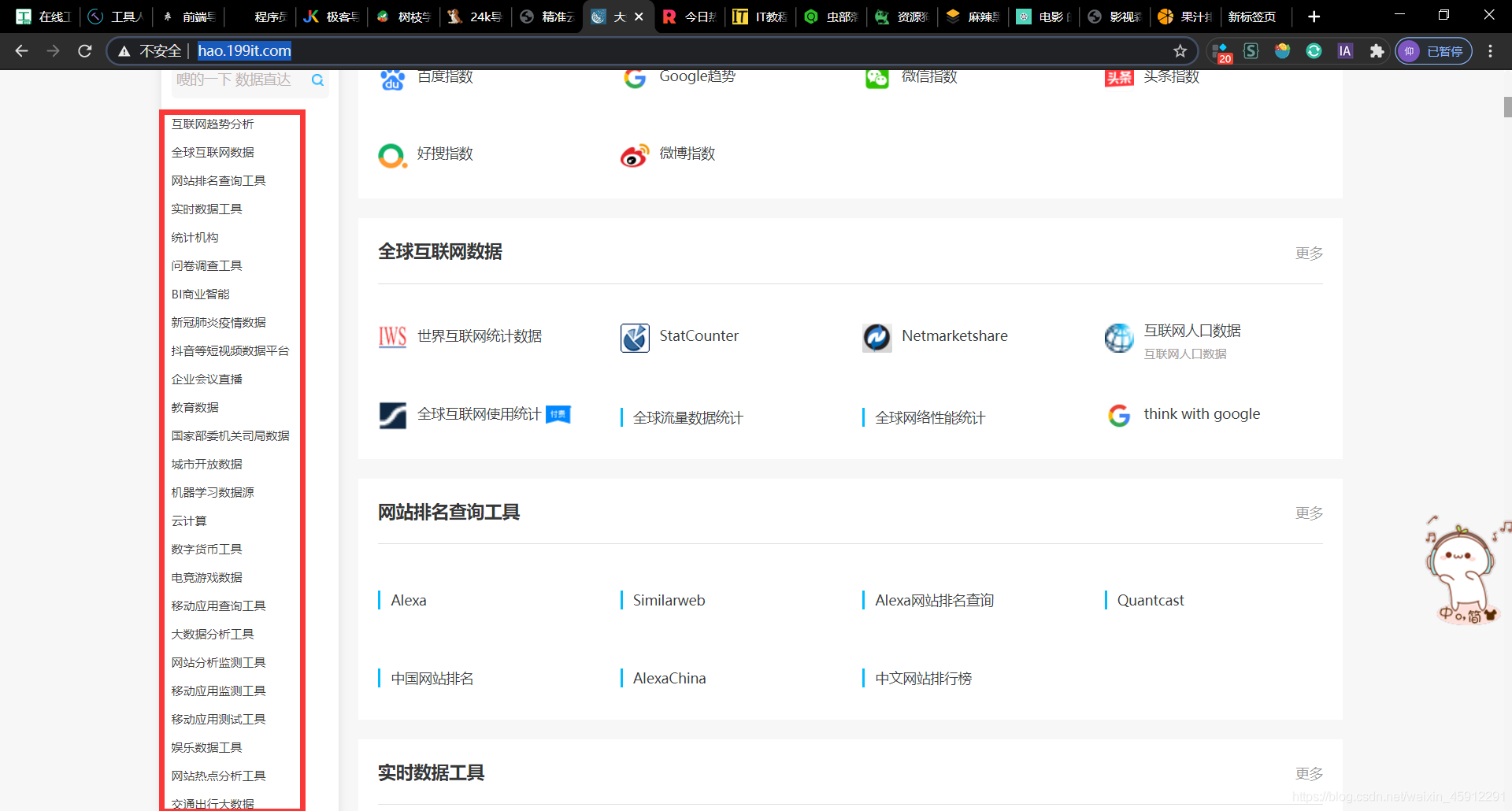Open Chrome's three-dot menu
Image resolution: width=1512 pixels, height=811 pixels.
coord(1490,51)
